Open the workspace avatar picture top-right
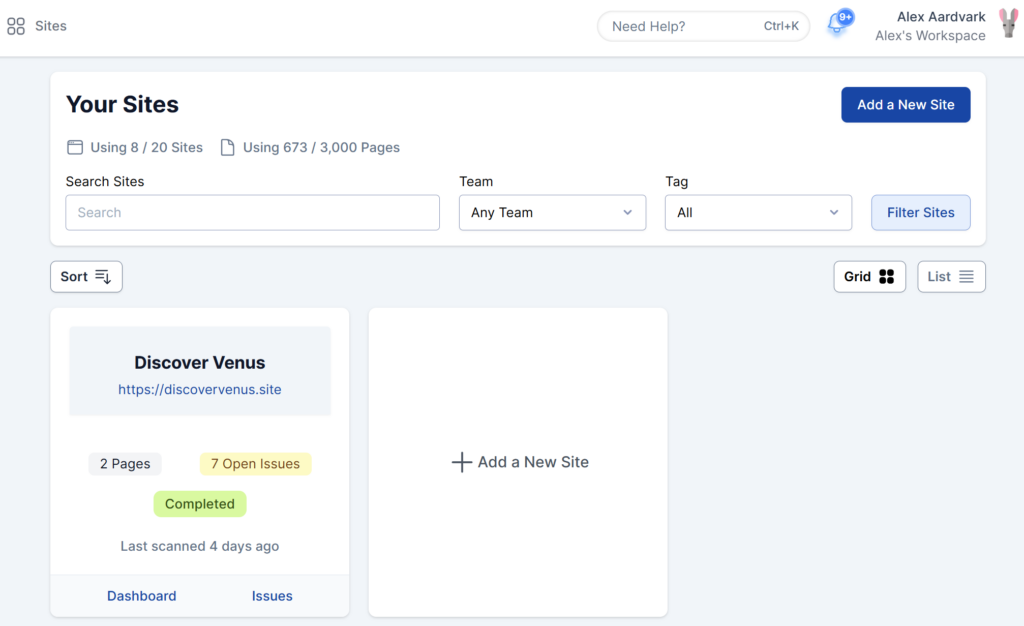 1007,25
